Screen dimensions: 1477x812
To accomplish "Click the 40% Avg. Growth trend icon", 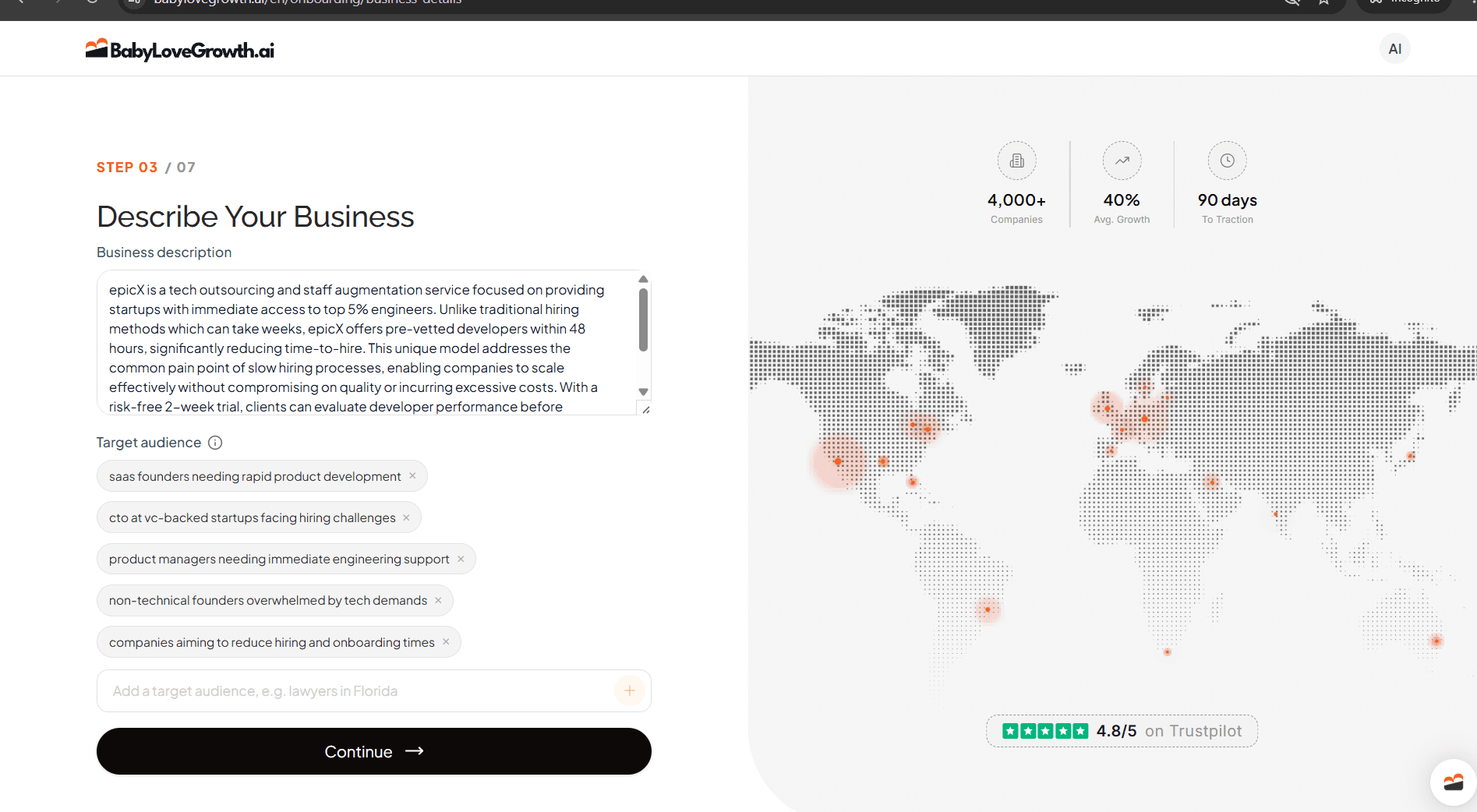I will (1122, 161).
